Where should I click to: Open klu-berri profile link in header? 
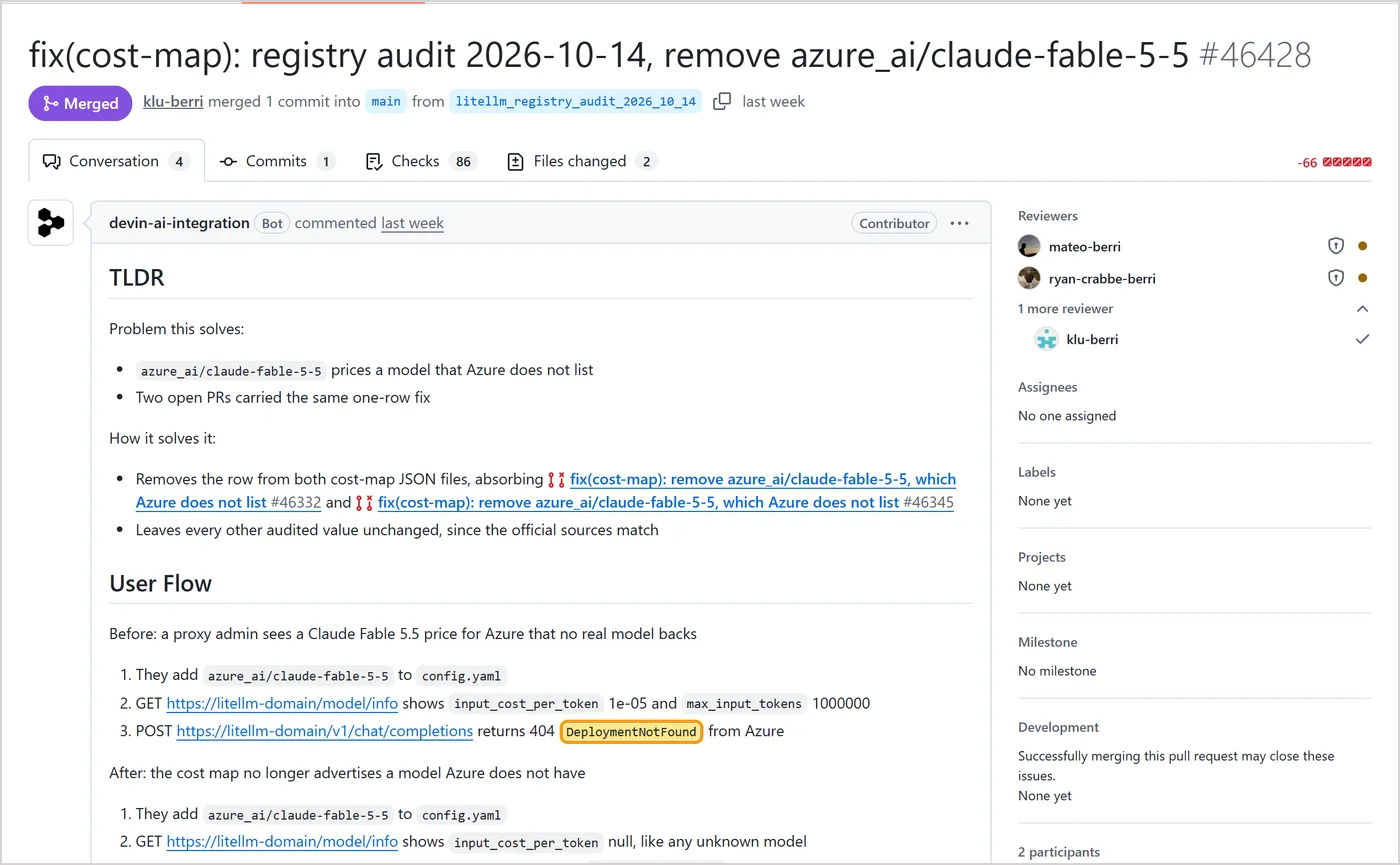click(x=173, y=101)
